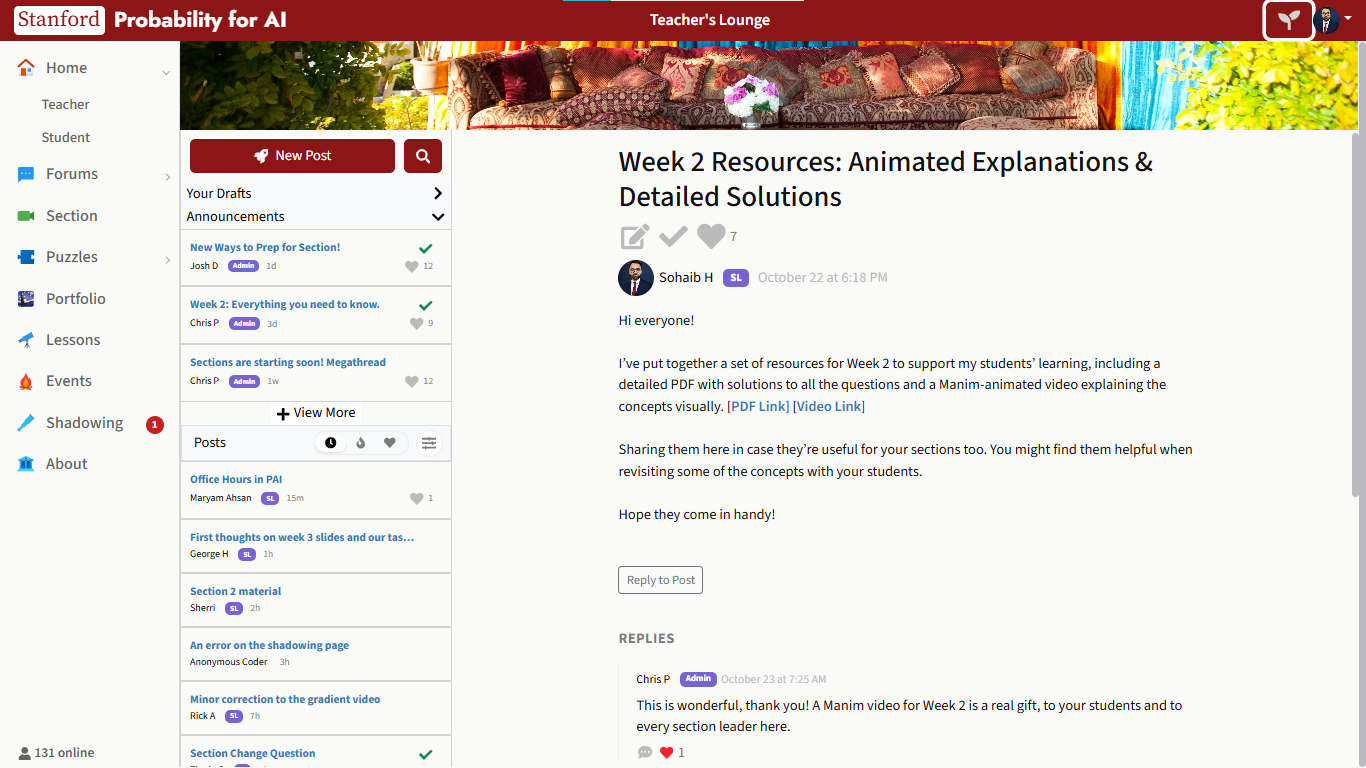Open the PDF Link
Viewport: 1366px width, 768px height.
click(758, 406)
